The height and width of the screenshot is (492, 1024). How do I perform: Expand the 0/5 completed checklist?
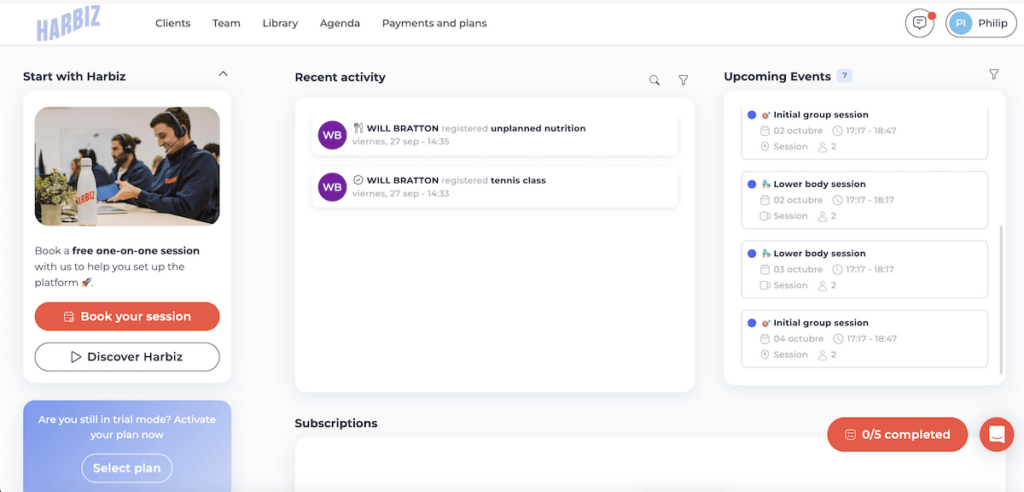coord(897,434)
